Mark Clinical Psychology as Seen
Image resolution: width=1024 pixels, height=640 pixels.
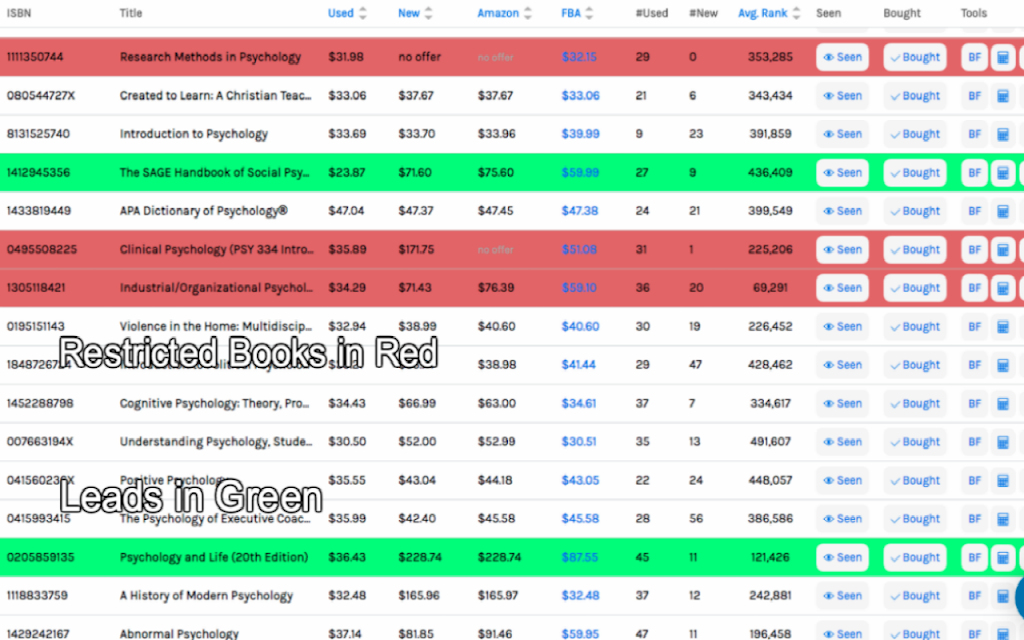click(842, 250)
